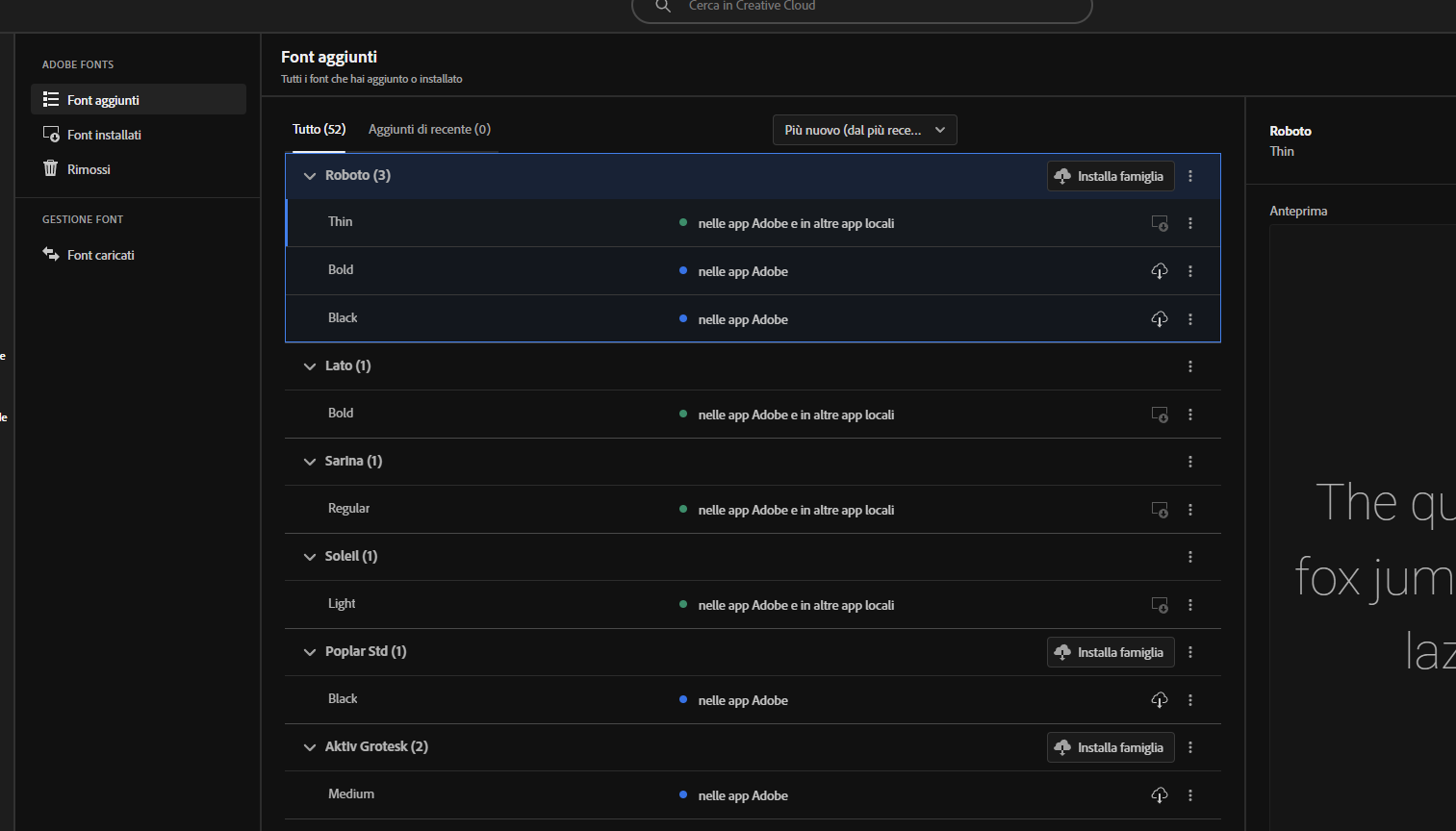Select the Poplar Std Black row

(753, 700)
